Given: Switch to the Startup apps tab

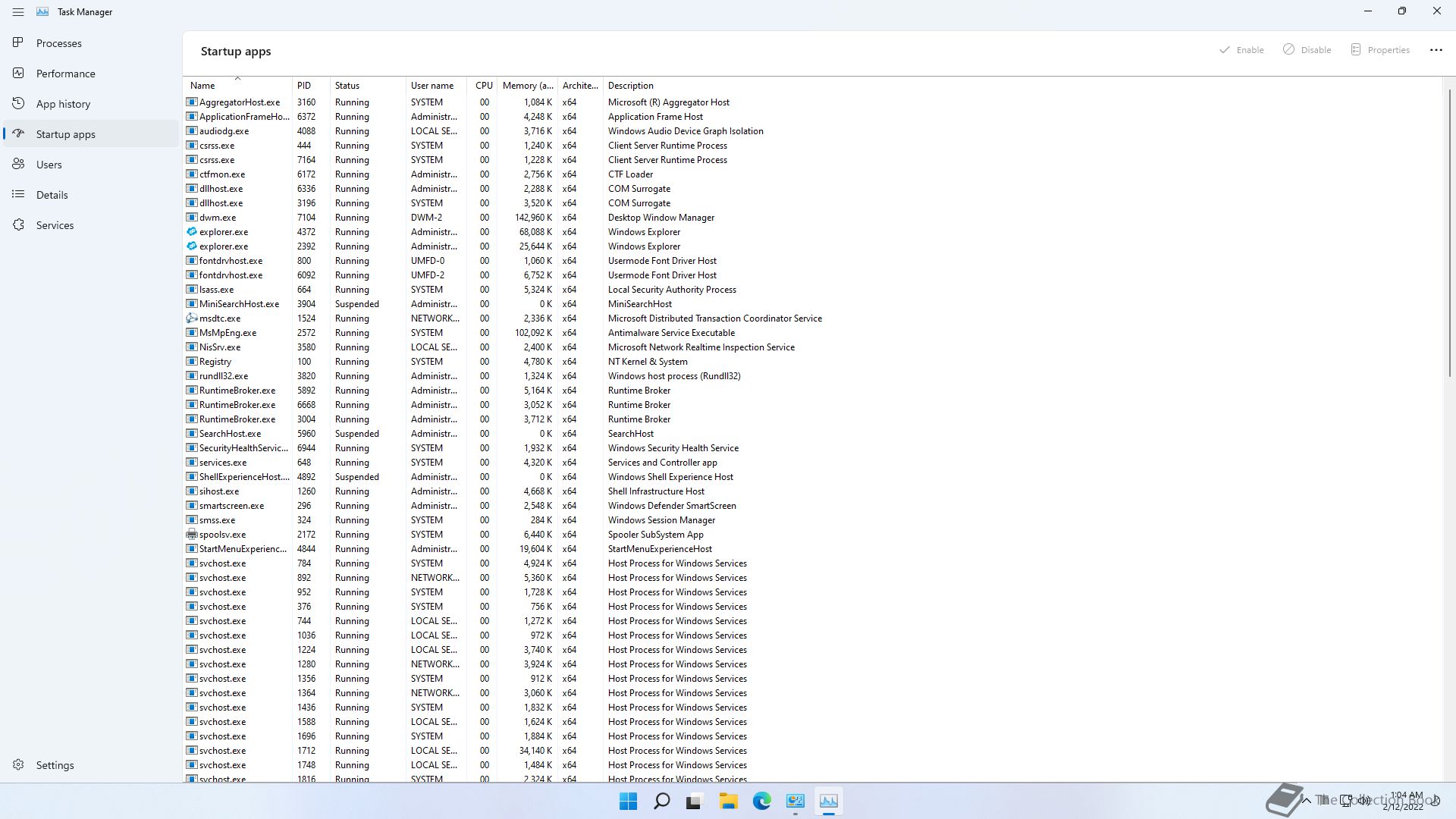Looking at the screenshot, I should pos(91,134).
